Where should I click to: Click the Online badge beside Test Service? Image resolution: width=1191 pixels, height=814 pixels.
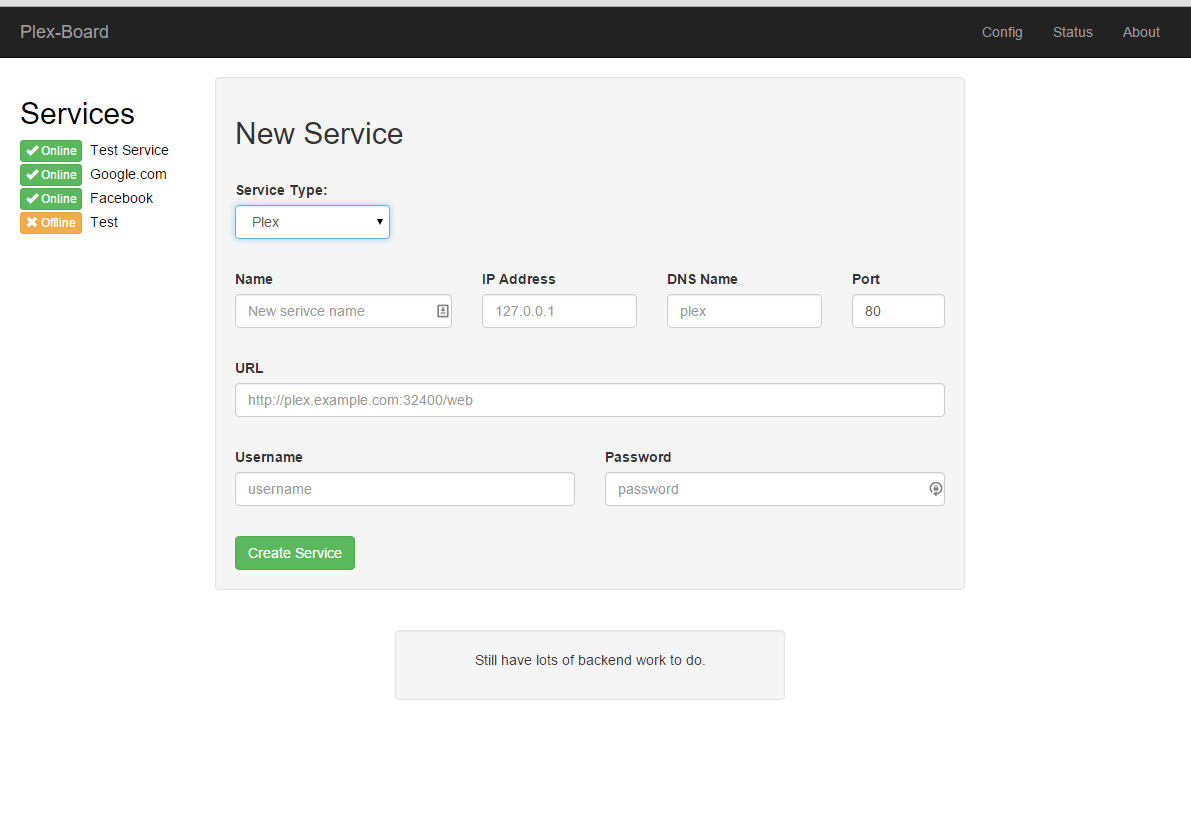pyautogui.click(x=51, y=150)
